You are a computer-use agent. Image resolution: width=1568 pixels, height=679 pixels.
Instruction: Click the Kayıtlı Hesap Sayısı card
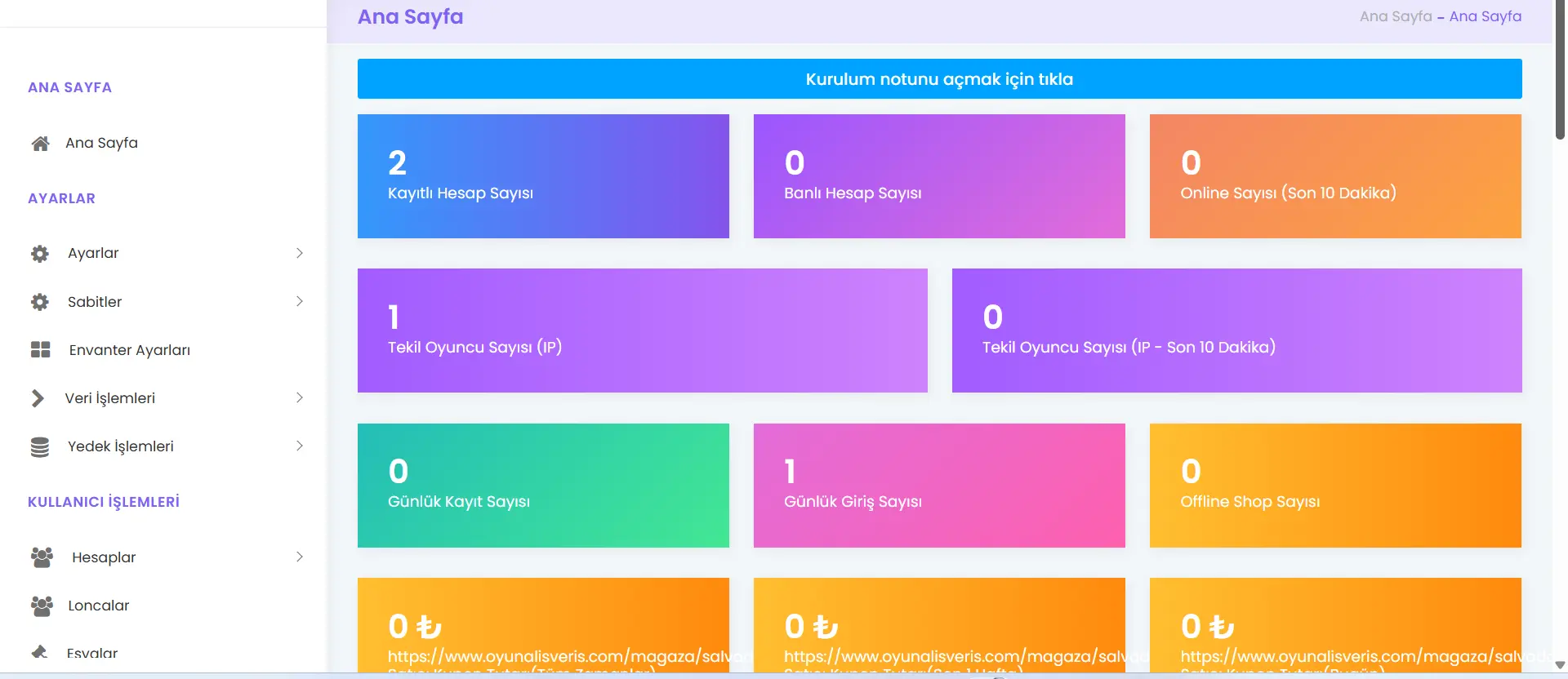tap(543, 176)
